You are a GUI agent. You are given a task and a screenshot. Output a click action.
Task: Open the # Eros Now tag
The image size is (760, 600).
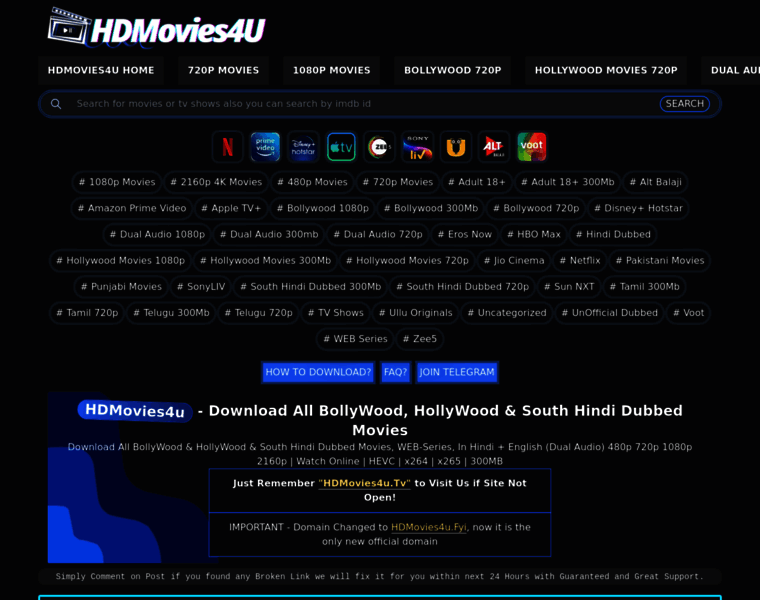pos(464,235)
